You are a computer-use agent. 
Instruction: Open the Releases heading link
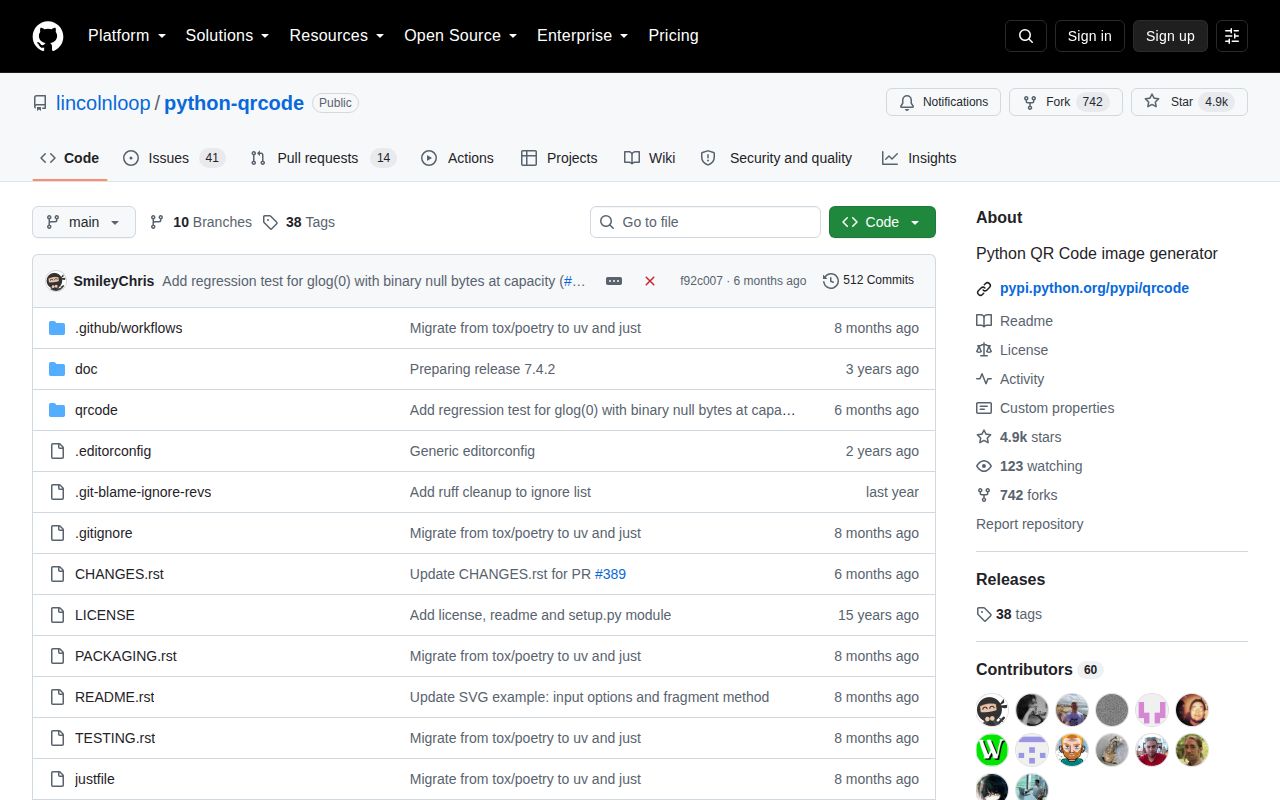tap(1010, 580)
